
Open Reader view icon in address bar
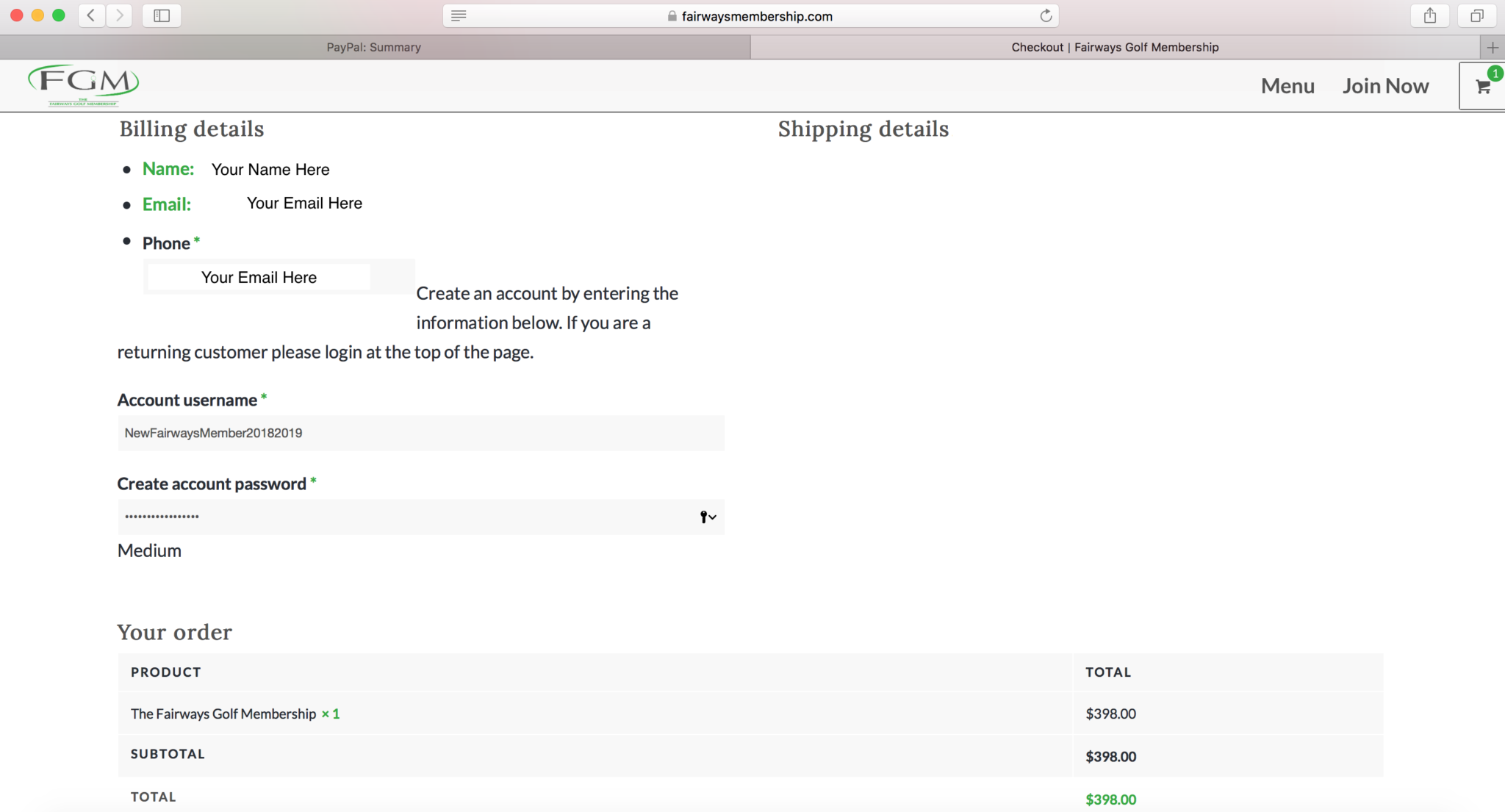(x=459, y=16)
